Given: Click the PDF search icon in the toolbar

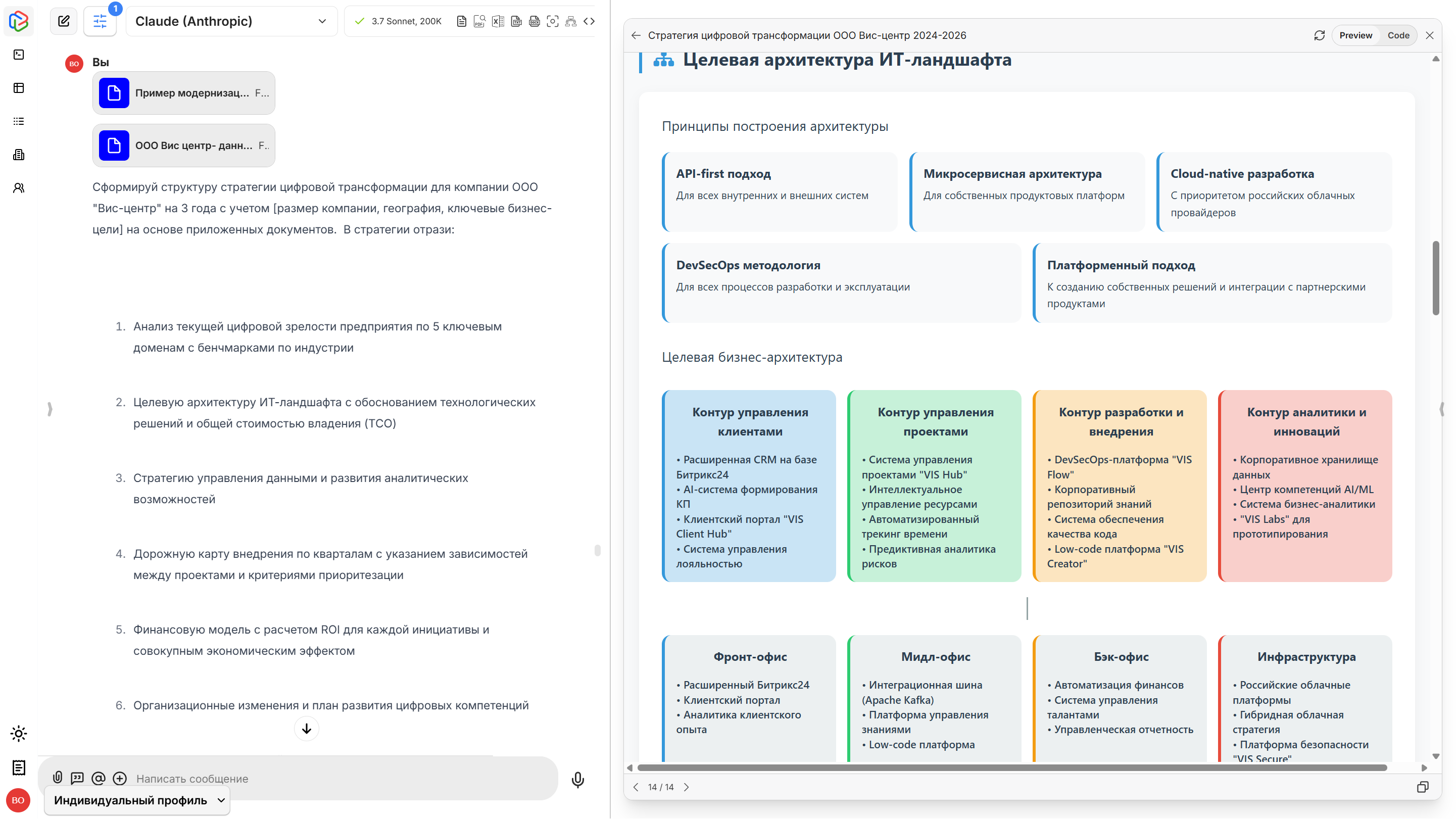Looking at the screenshot, I should click(479, 22).
